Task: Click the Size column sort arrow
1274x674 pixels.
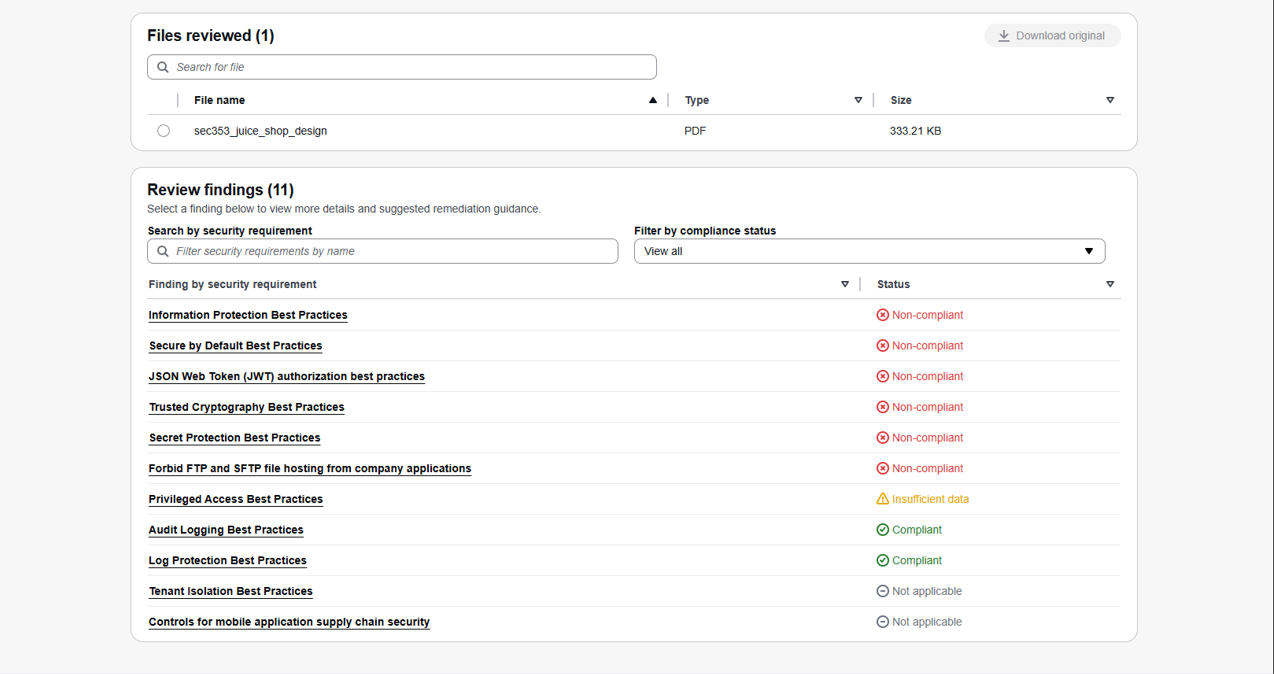Action: 1110,100
